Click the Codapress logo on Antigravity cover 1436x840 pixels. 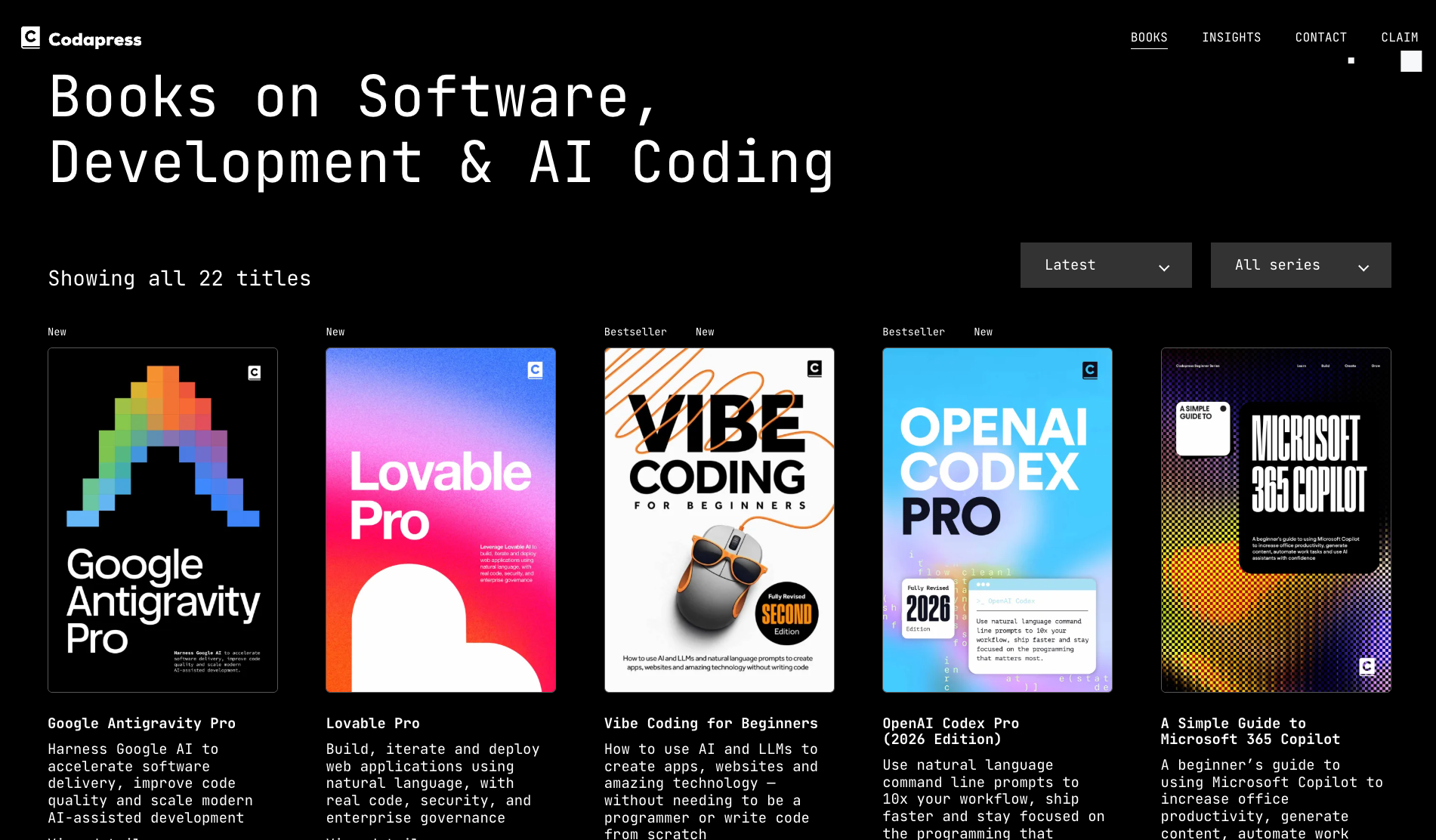click(x=255, y=372)
